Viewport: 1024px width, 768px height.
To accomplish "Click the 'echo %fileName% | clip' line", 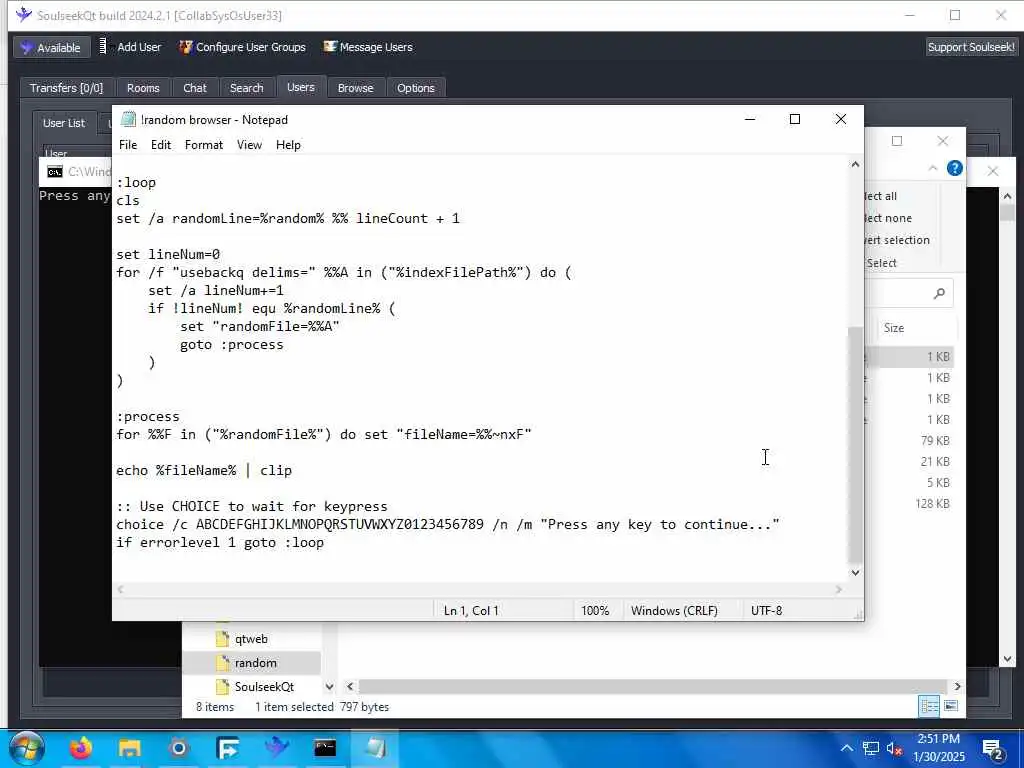I will [204, 471].
